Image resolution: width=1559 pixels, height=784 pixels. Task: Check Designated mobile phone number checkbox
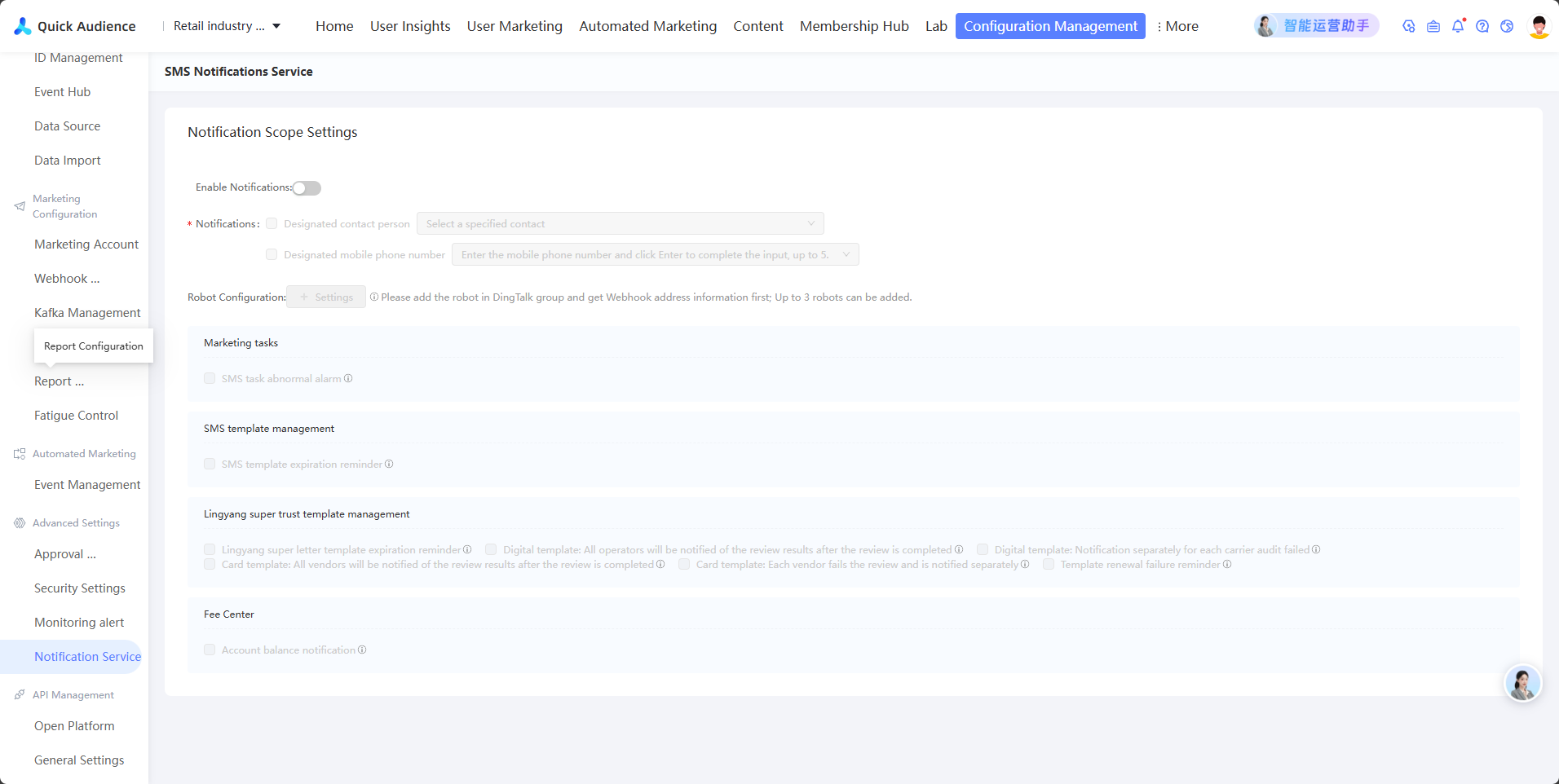(x=272, y=254)
